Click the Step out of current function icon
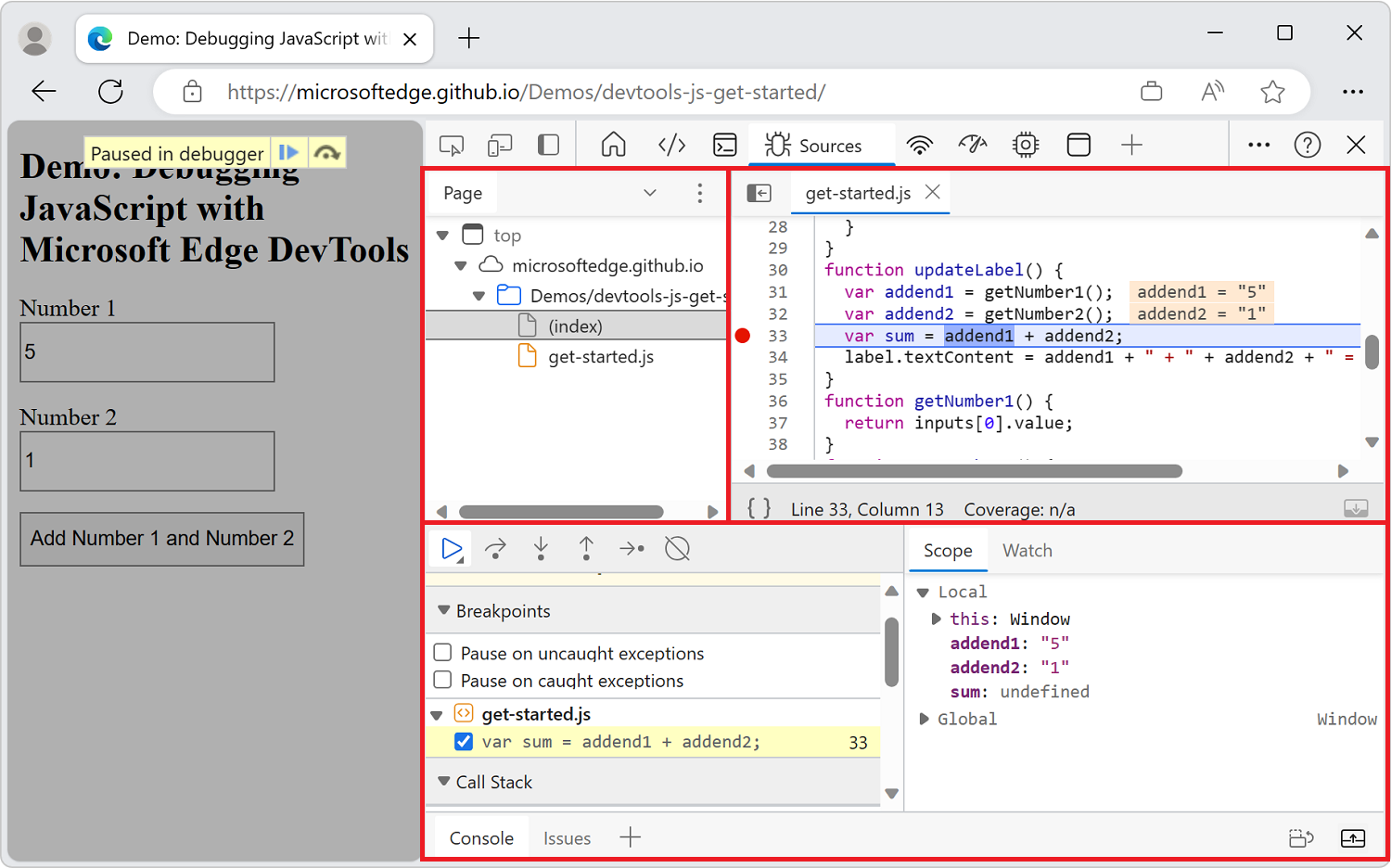1391x868 pixels. (x=586, y=548)
